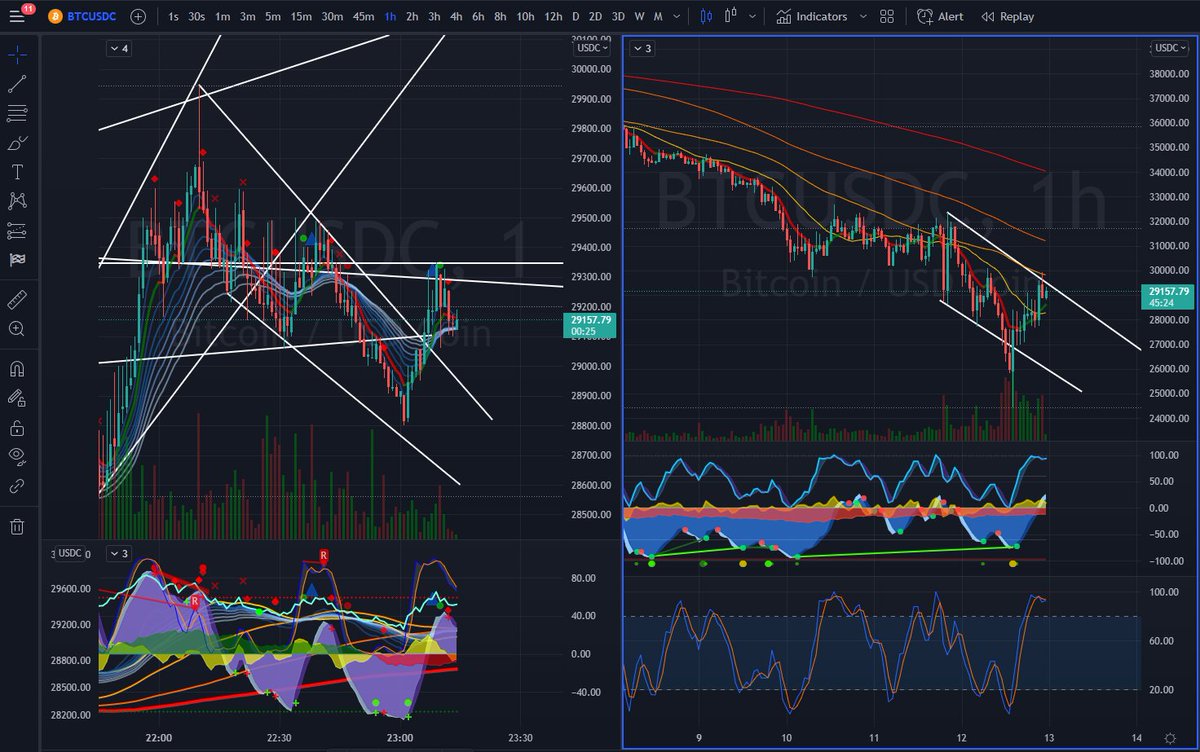Select the active 1h timeframe

390,16
